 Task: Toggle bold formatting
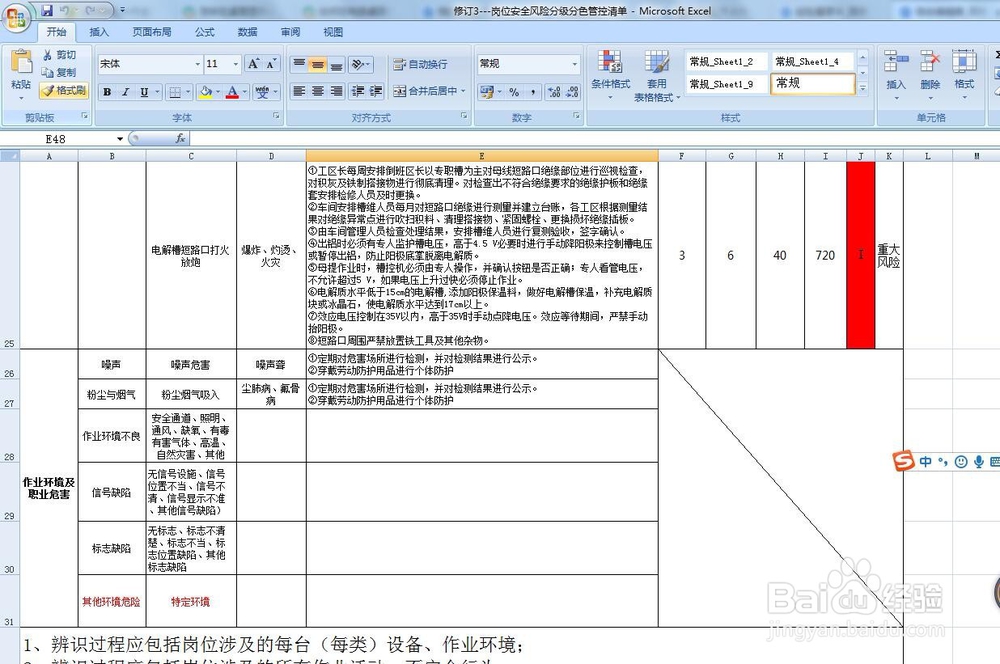(x=107, y=92)
